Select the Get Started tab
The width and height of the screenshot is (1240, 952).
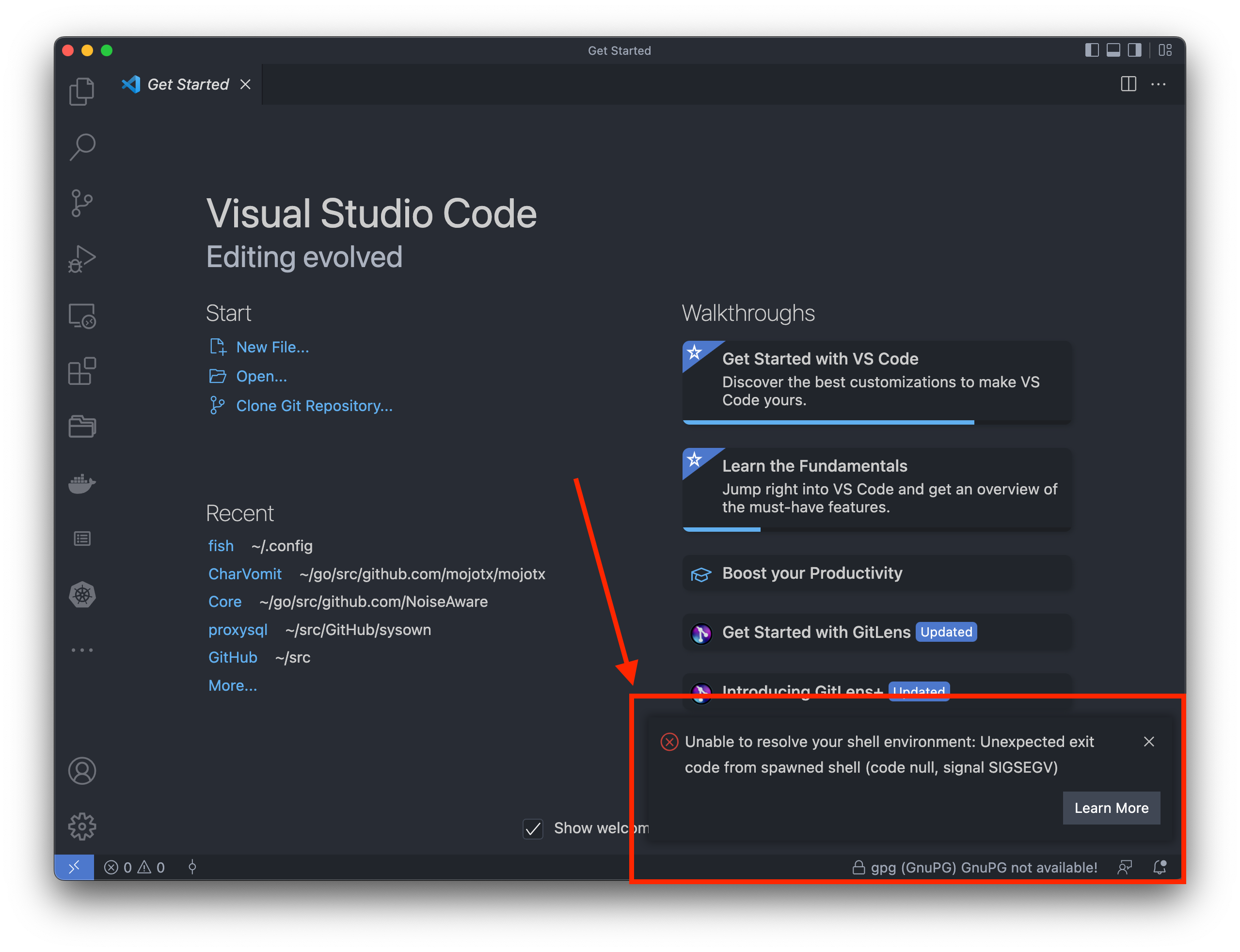[187, 84]
